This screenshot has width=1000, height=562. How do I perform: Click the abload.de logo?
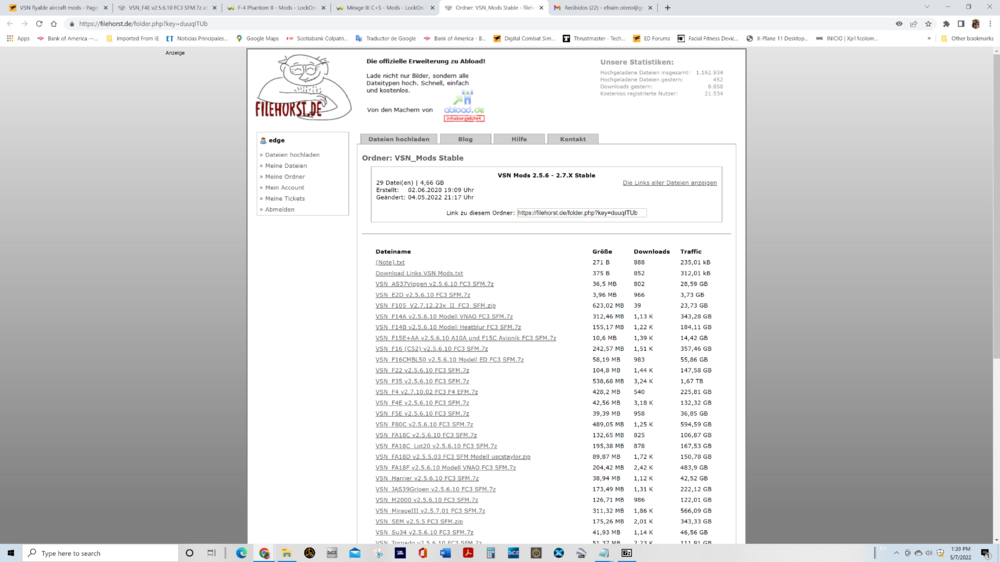[464, 106]
